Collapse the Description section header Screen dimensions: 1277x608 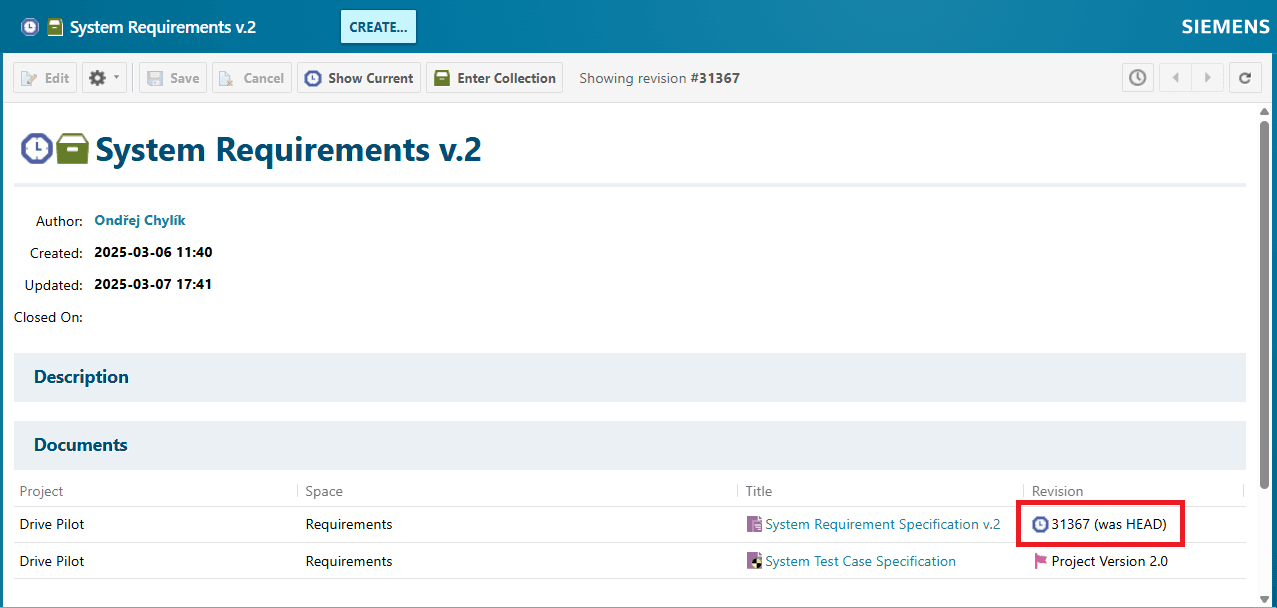(81, 377)
